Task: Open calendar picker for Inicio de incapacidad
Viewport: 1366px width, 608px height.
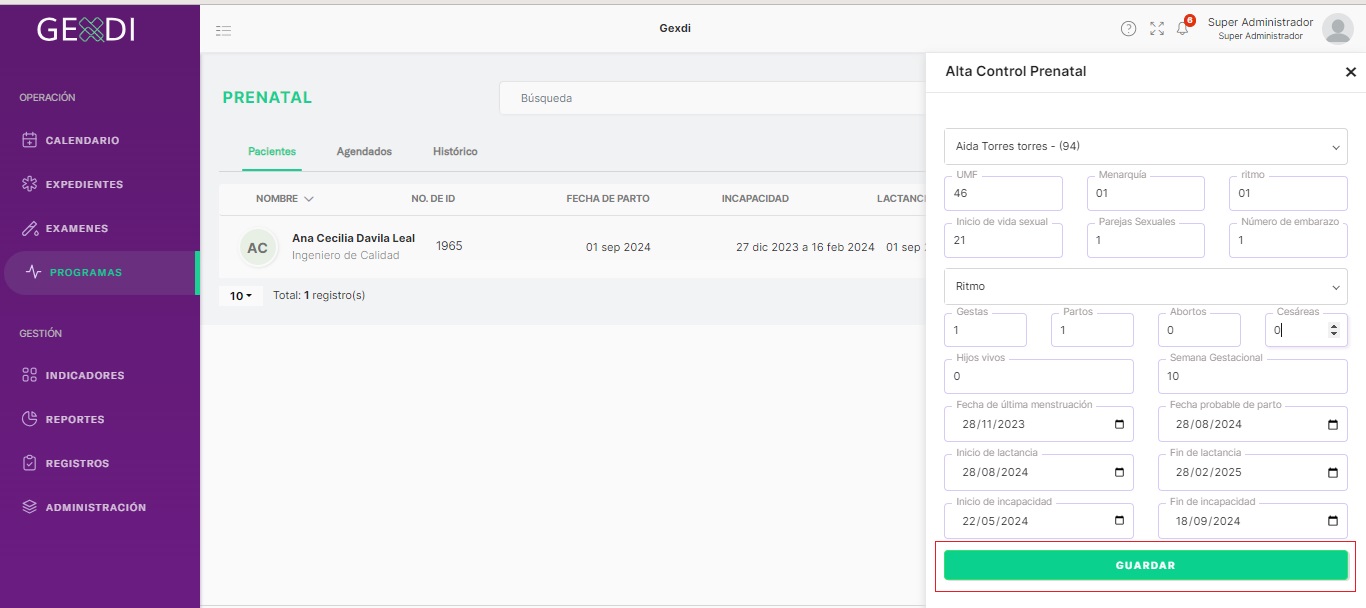Action: (1119, 521)
